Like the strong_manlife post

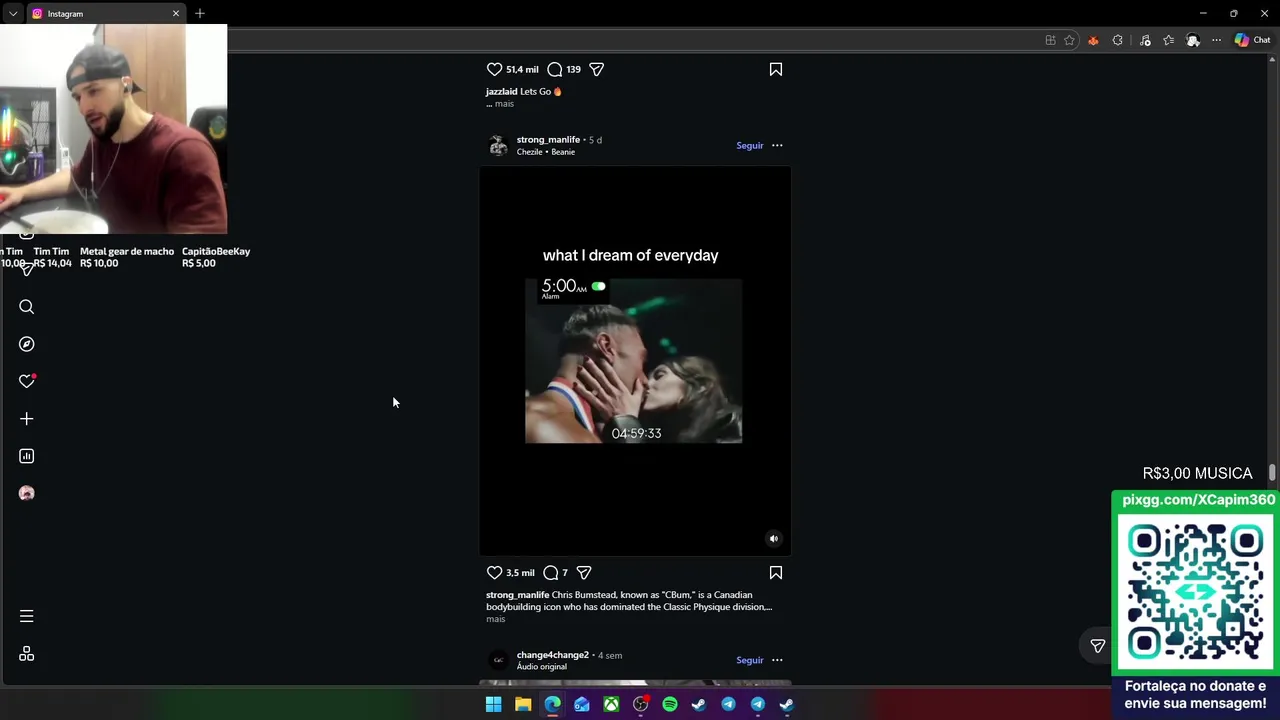point(494,573)
